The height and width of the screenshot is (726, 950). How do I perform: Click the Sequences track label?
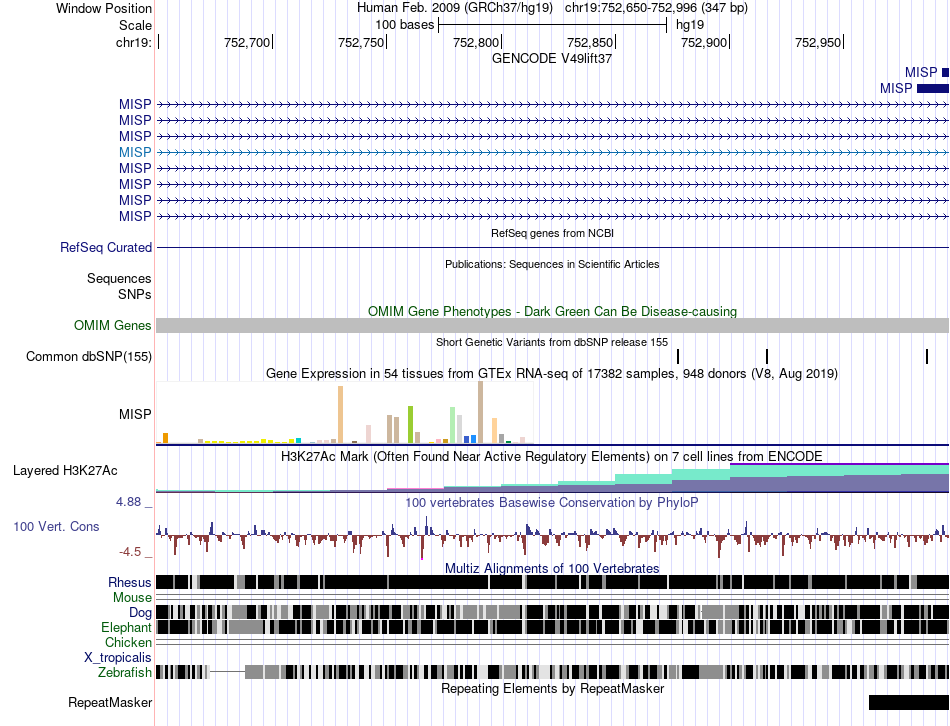point(119,279)
